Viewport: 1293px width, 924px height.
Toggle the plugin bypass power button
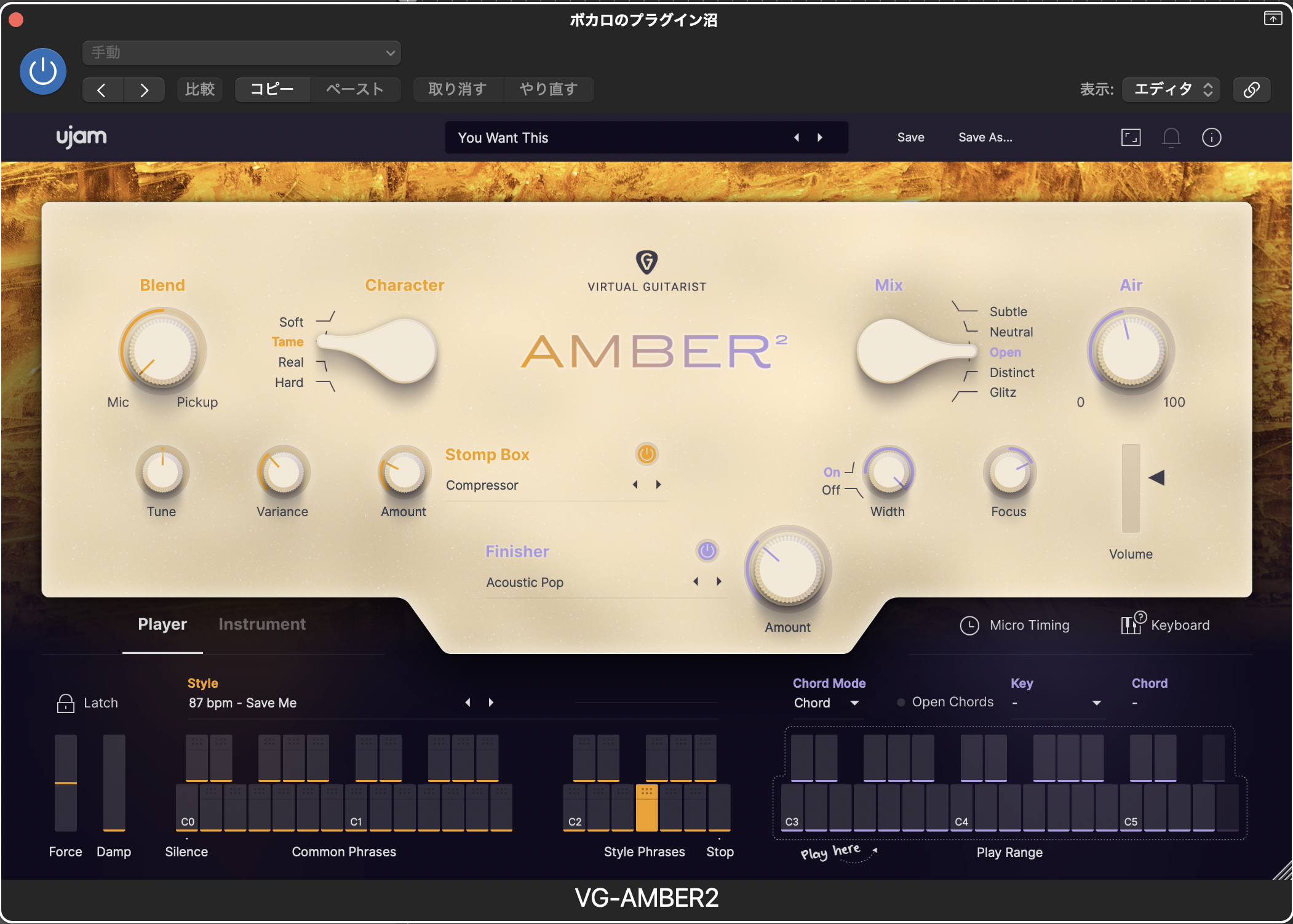pos(43,71)
